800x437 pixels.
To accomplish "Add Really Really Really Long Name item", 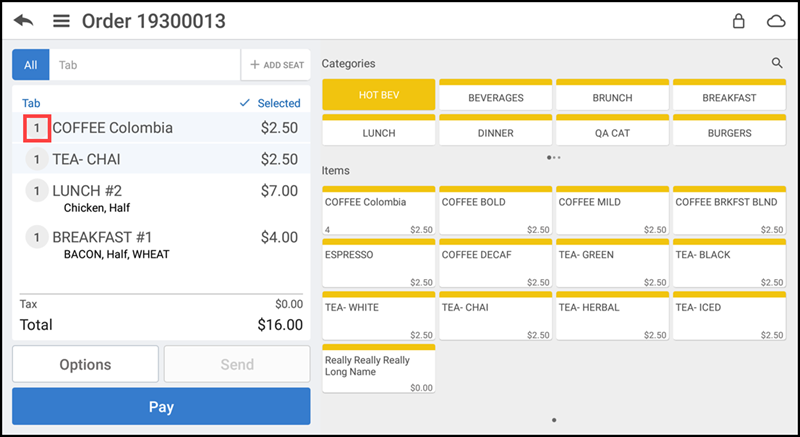I will point(379,368).
